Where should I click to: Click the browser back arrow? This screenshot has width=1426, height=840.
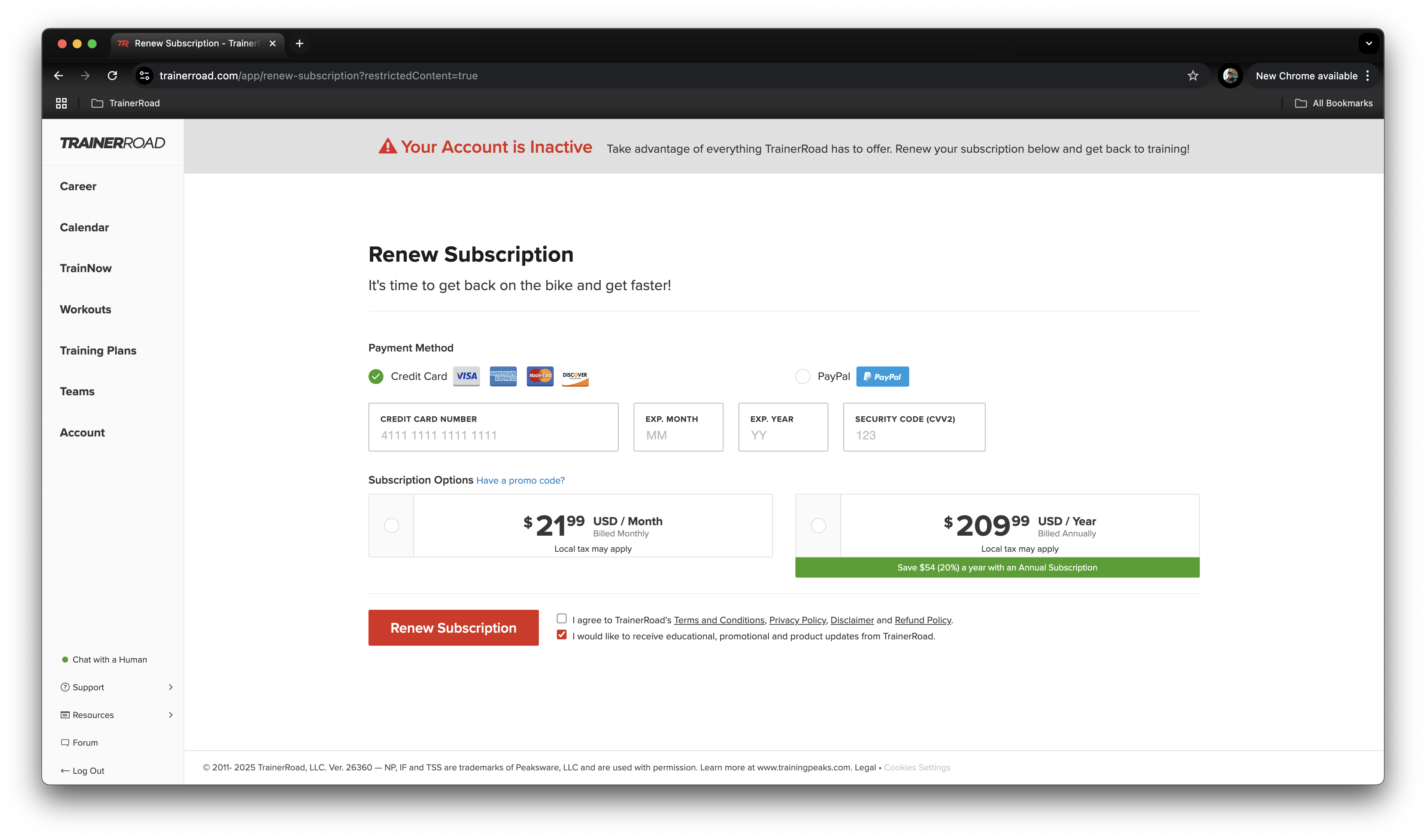58,75
